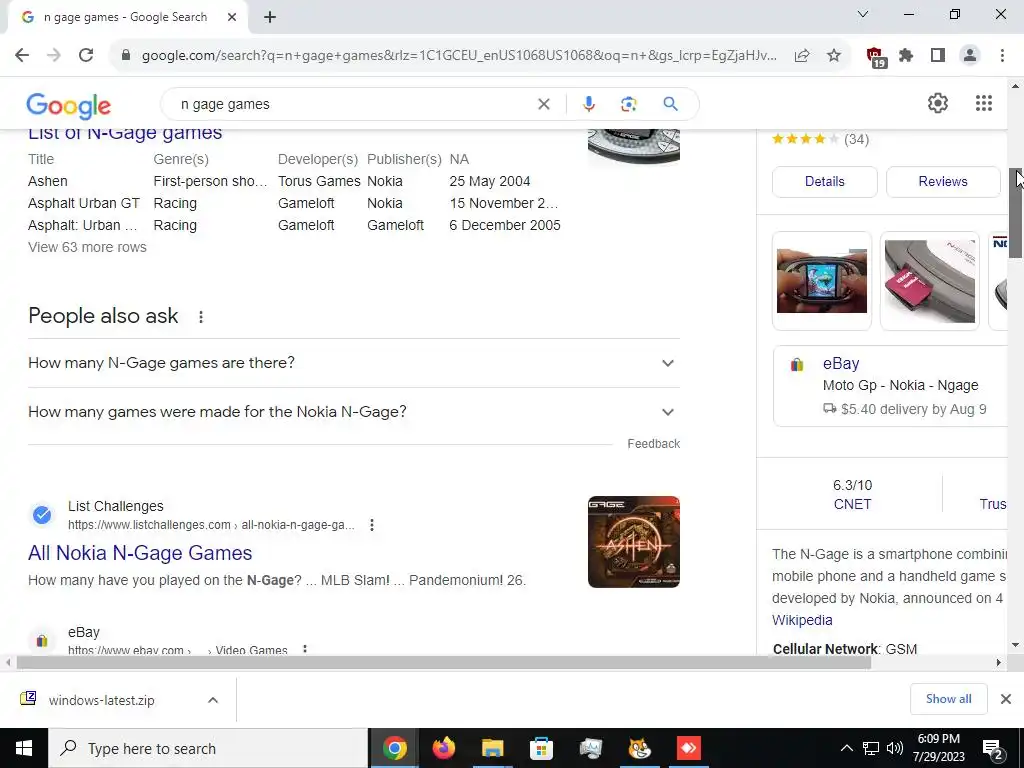The height and width of the screenshot is (768, 1024).
Task: Open the CNET 6.3/10 rating
Action: tap(852, 494)
